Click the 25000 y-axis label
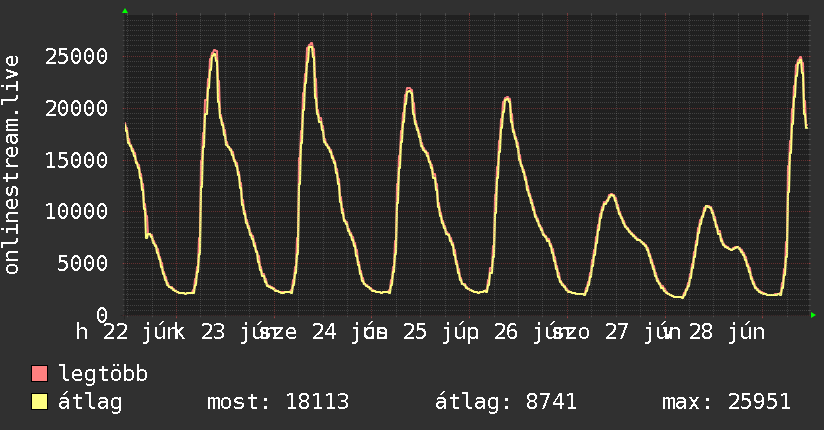The image size is (824, 430). pos(76,56)
